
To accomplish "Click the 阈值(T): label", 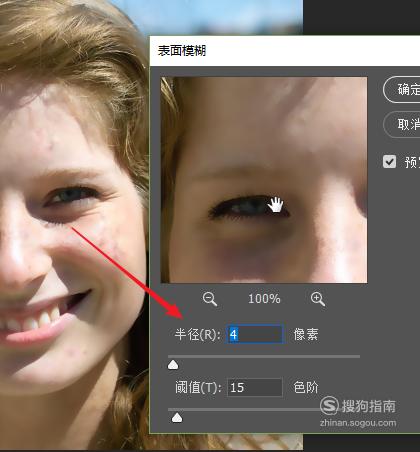I will click(198, 387).
